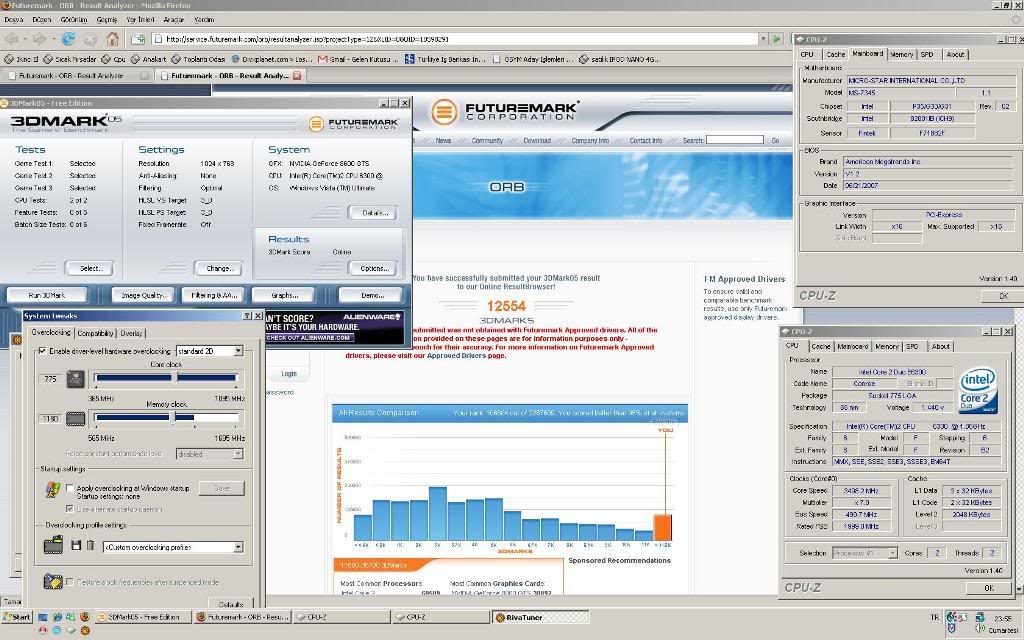The image size is (1024, 640).
Task: Click the settings Change button in 3DMark05
Action: (x=219, y=268)
